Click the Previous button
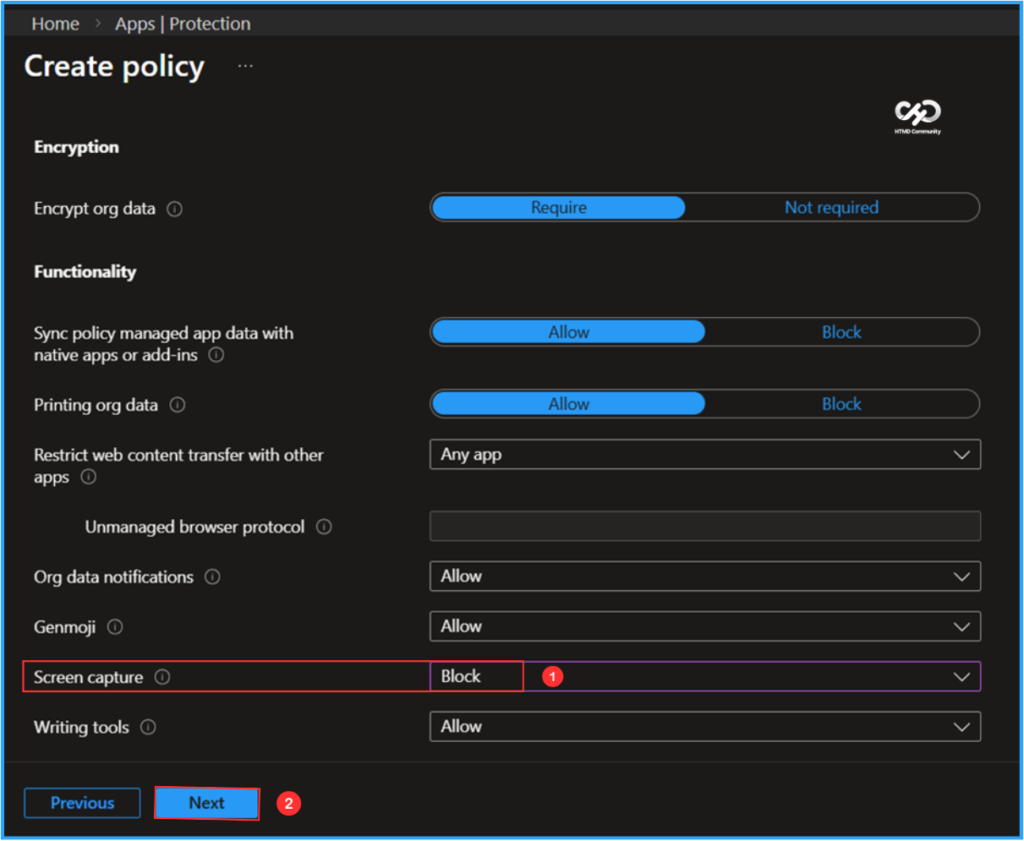The width and height of the screenshot is (1024, 841). pyautogui.click(x=81, y=802)
